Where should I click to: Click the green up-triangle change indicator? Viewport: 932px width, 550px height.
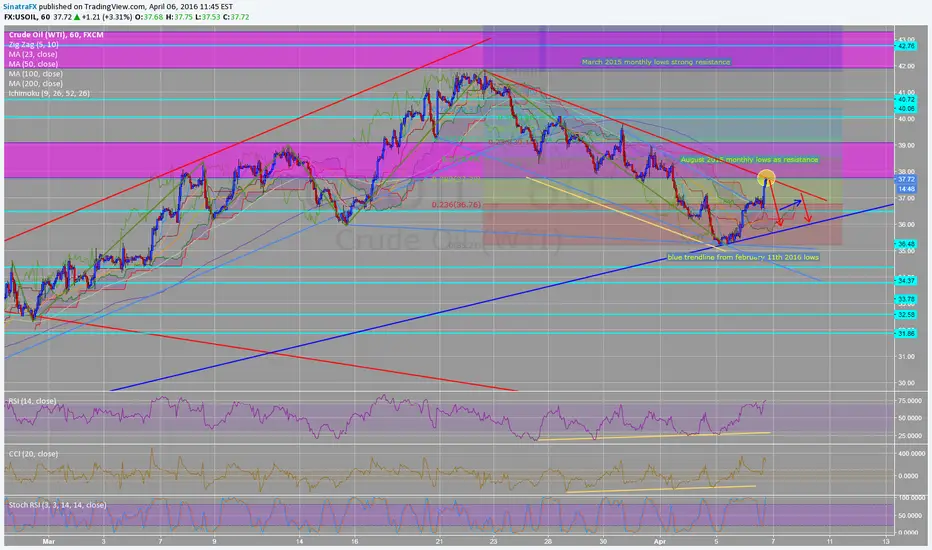coord(77,17)
